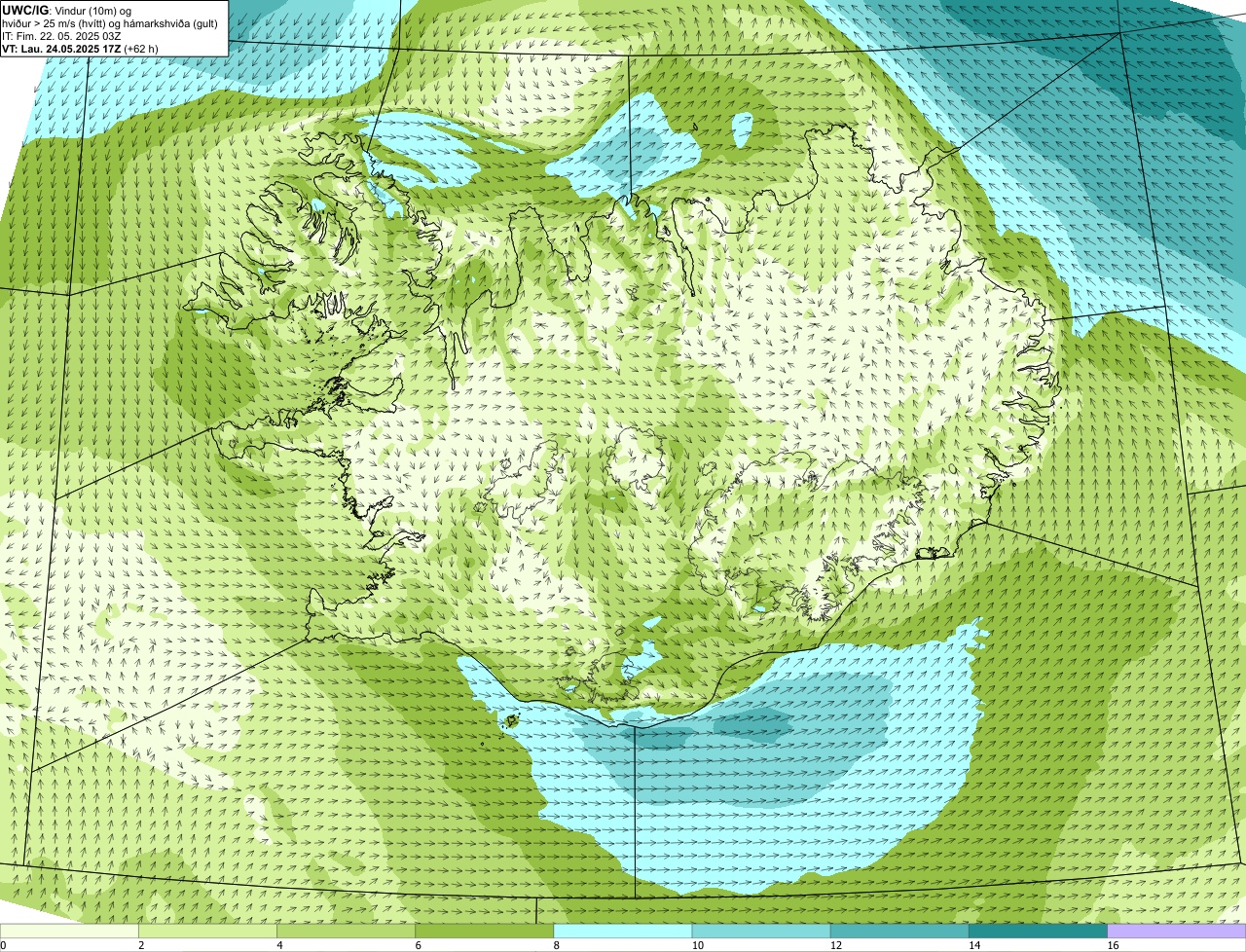1246x952 pixels.
Task: Click the legend scale label "8"
Action: tap(556, 945)
